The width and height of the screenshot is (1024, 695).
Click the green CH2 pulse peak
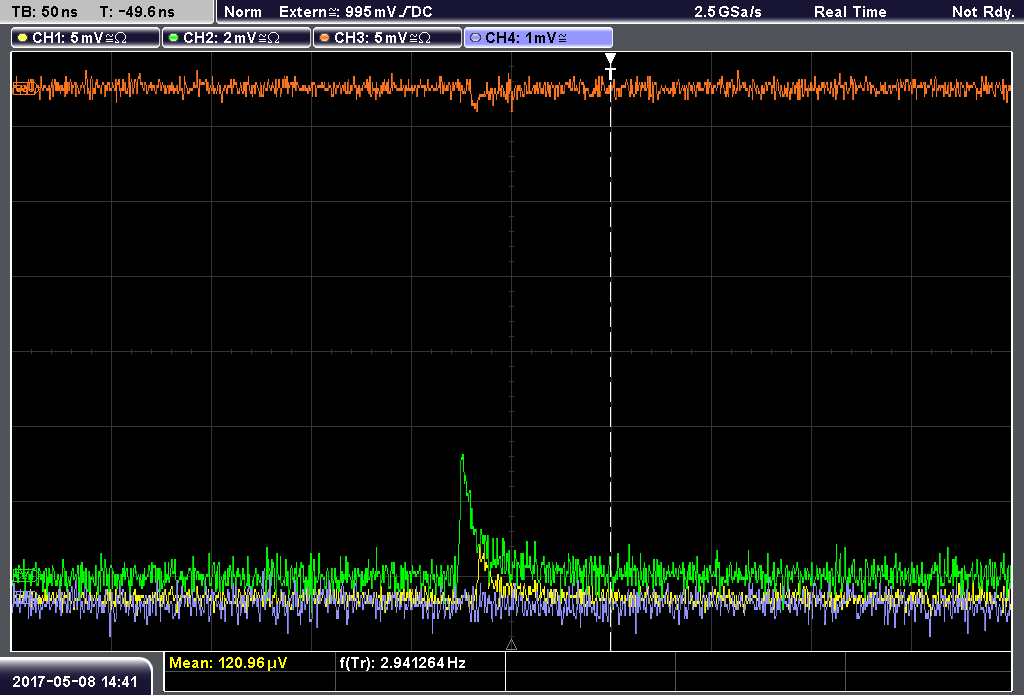(462, 457)
